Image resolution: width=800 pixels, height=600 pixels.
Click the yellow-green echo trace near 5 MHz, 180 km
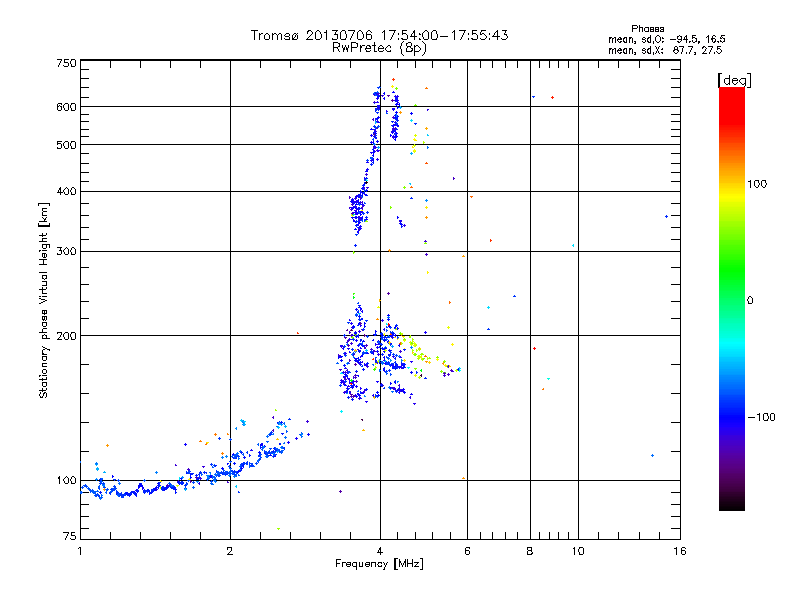click(418, 353)
